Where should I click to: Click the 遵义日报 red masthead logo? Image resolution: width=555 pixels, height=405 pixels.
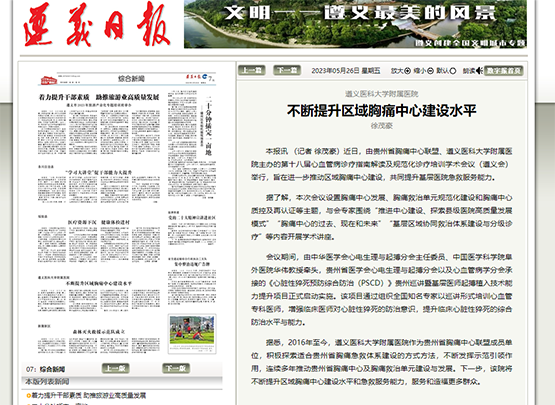click(96, 25)
